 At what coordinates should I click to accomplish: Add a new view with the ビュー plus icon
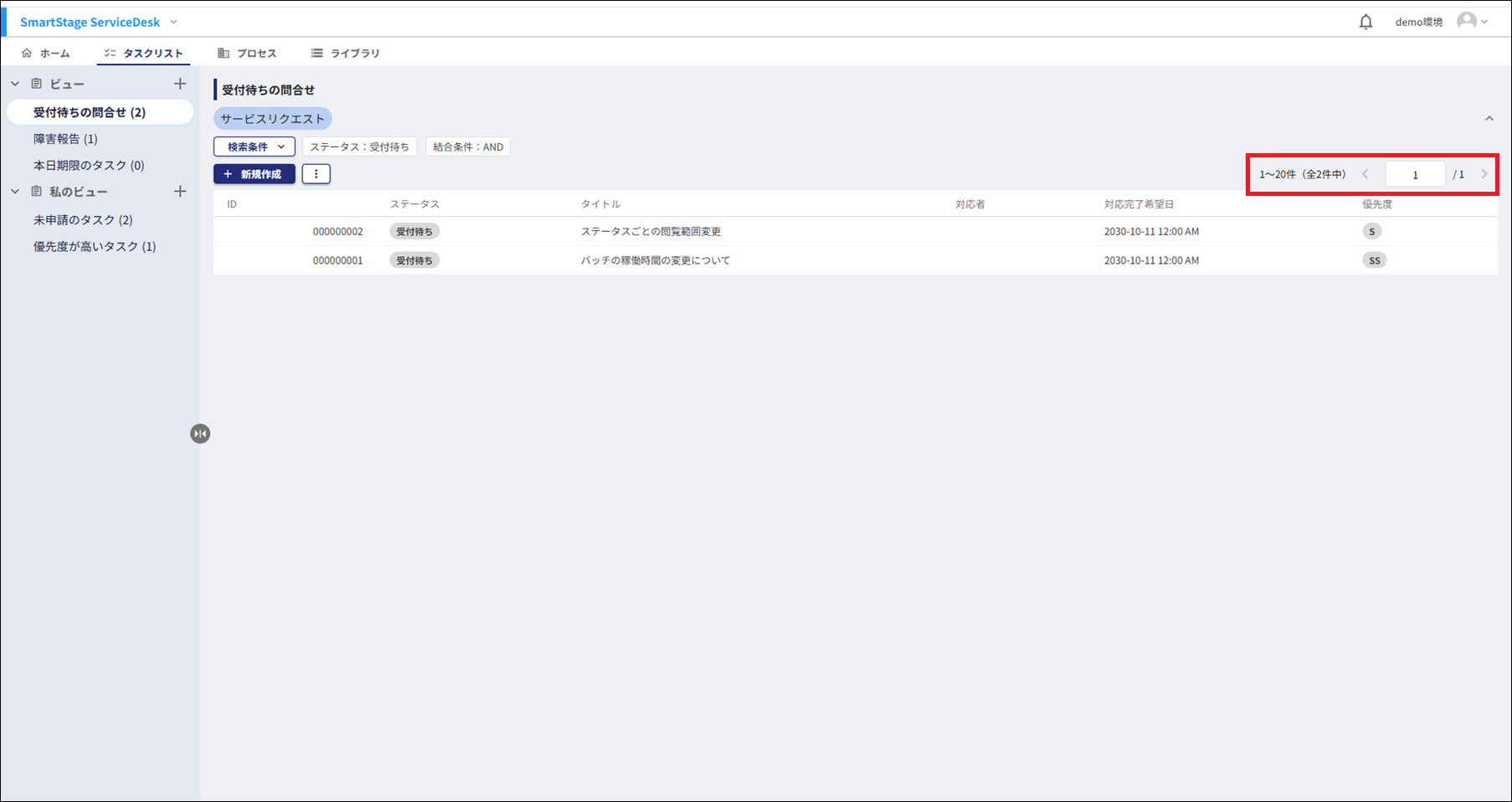click(x=180, y=84)
